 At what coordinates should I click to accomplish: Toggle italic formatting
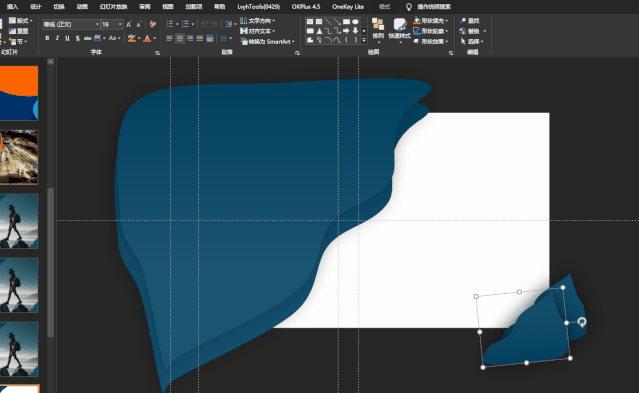(57, 38)
